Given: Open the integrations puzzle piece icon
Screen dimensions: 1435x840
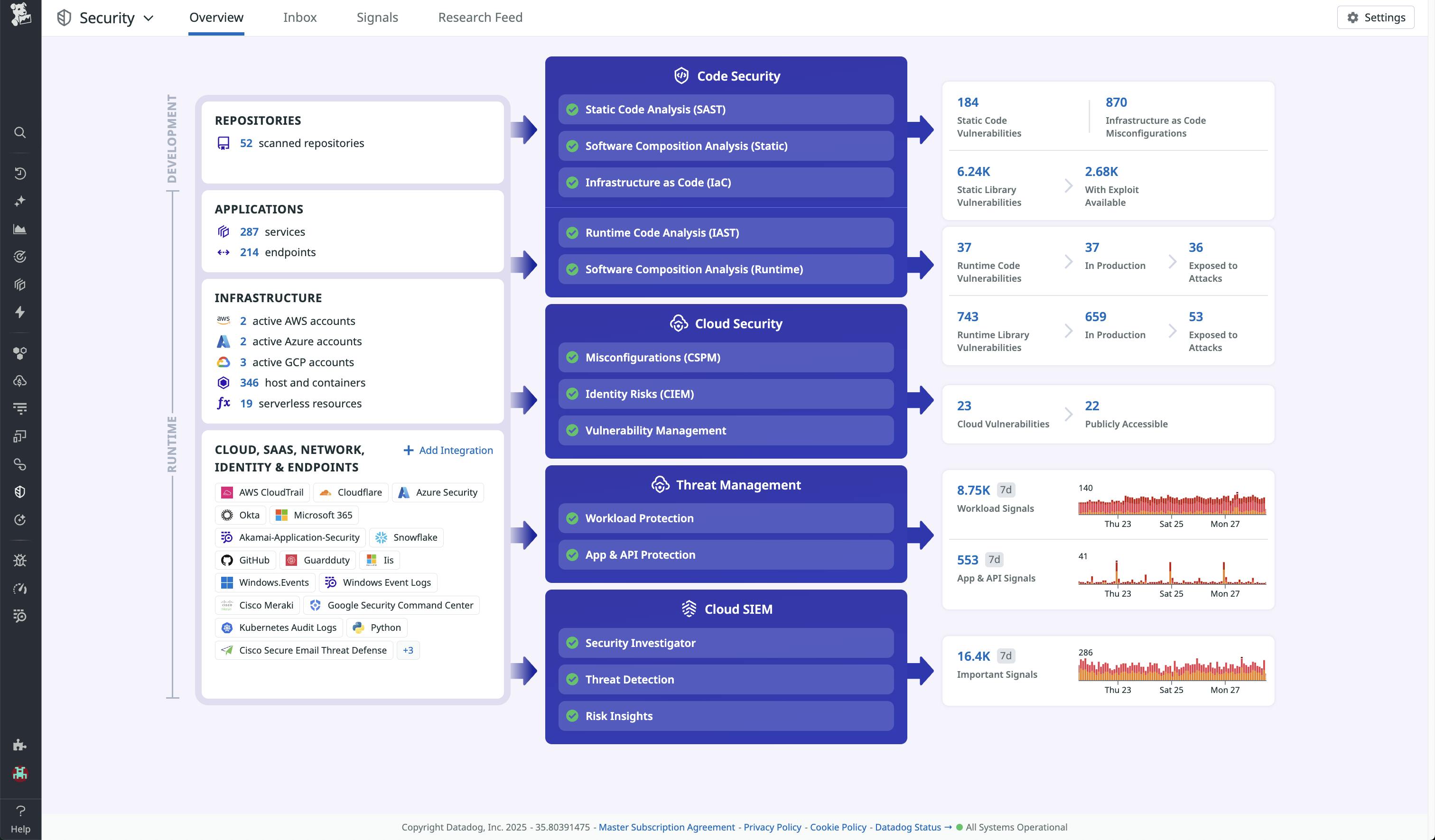Looking at the screenshot, I should pyautogui.click(x=20, y=744).
